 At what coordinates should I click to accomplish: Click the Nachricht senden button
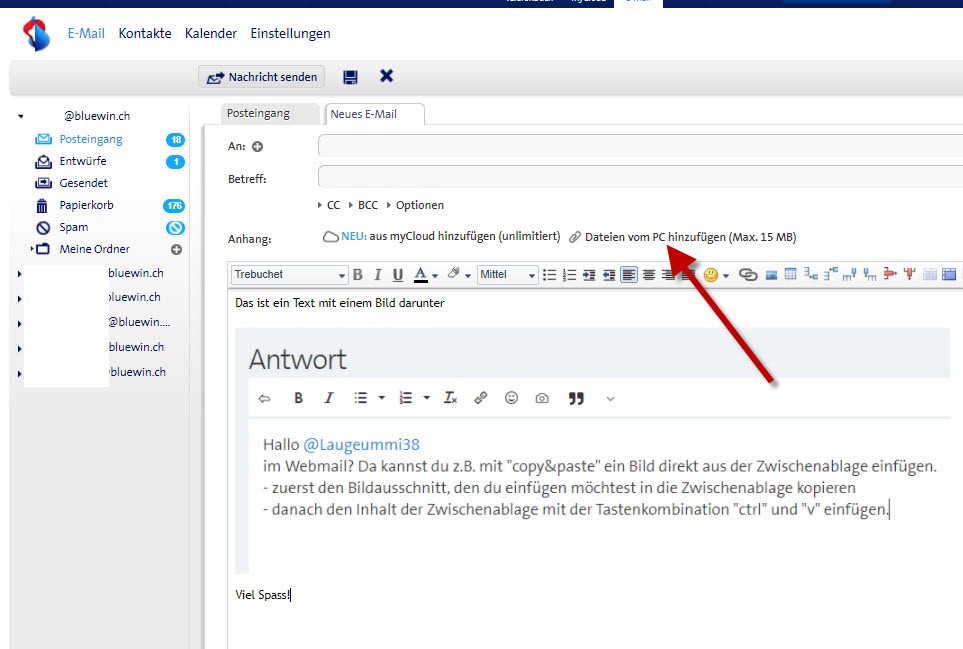click(x=262, y=77)
